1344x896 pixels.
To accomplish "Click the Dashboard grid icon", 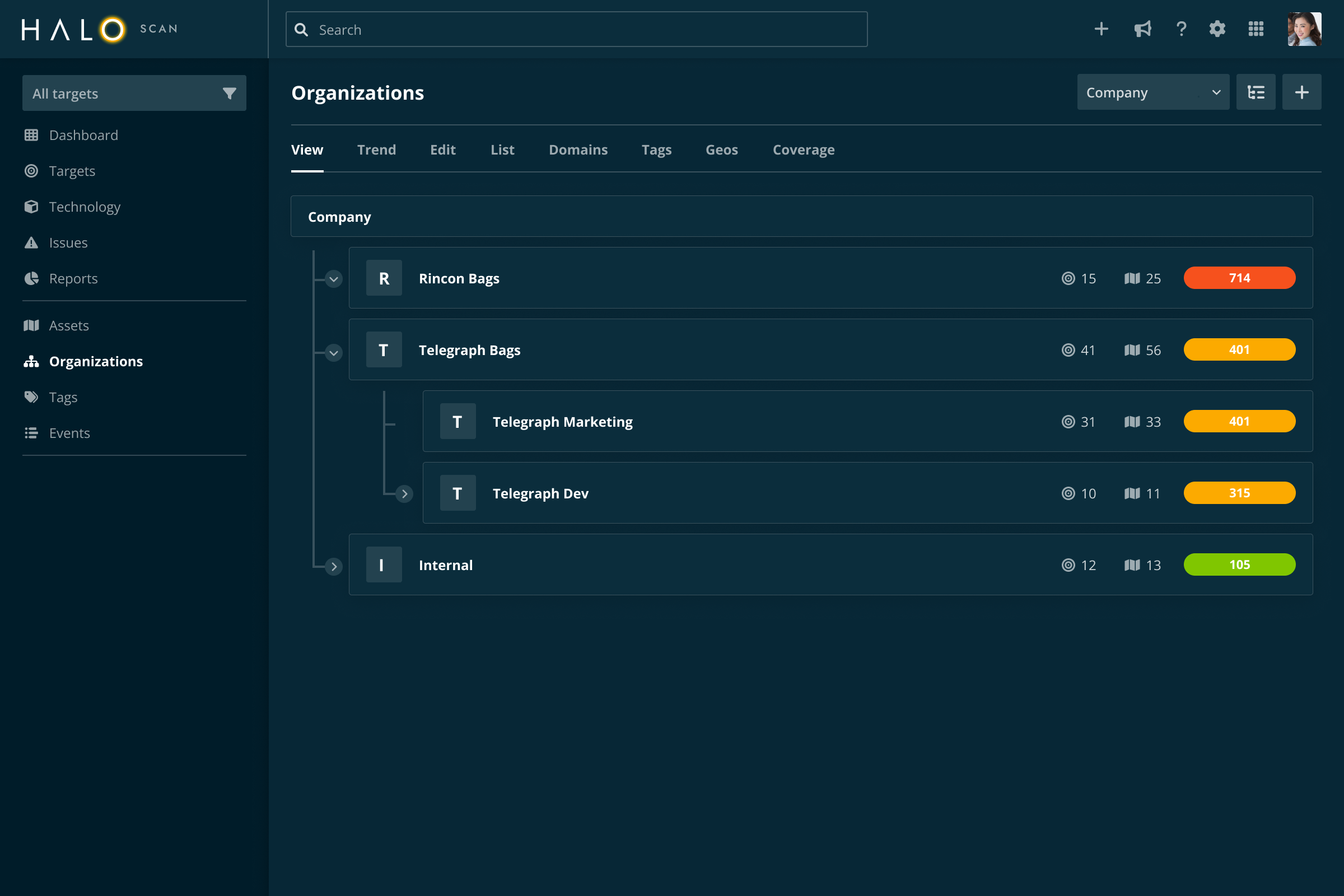I will pyautogui.click(x=31, y=135).
